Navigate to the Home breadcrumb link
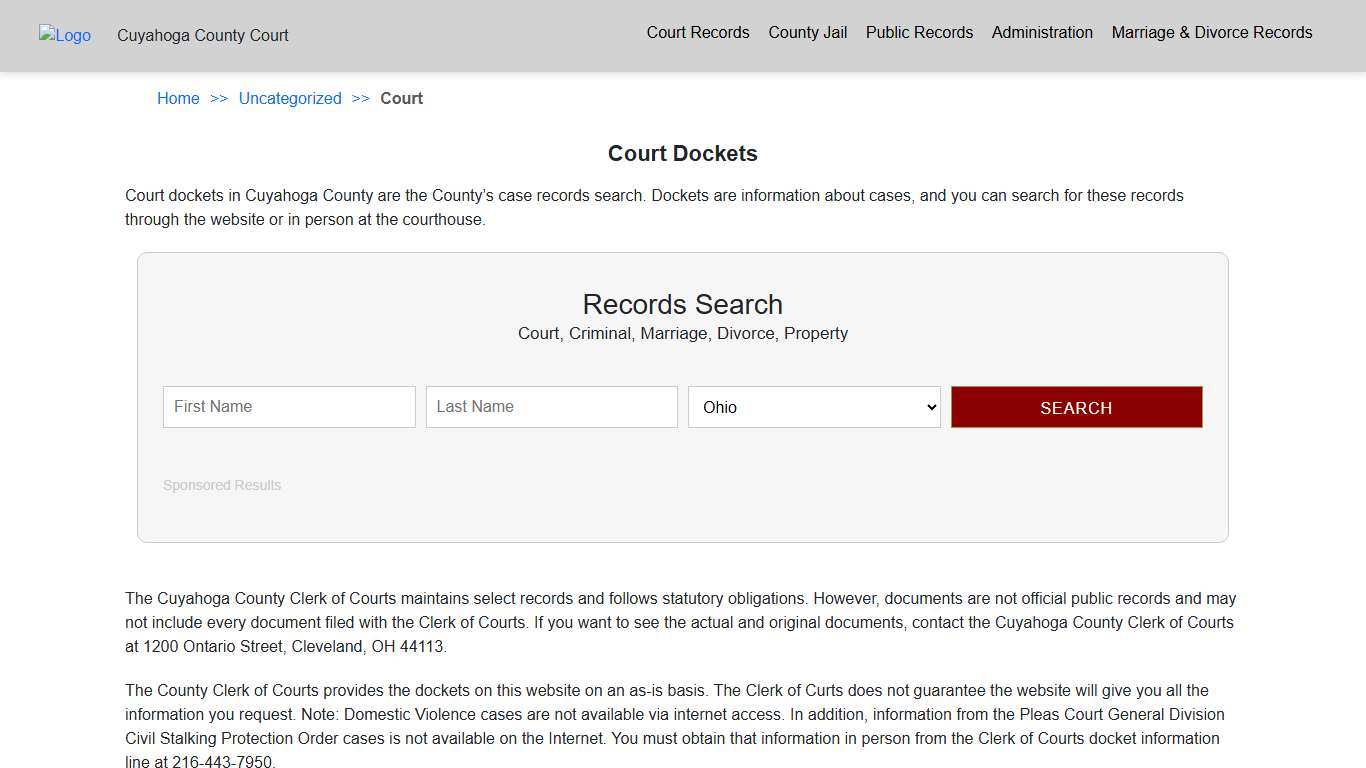Image resolution: width=1366 pixels, height=768 pixels. 177,98
